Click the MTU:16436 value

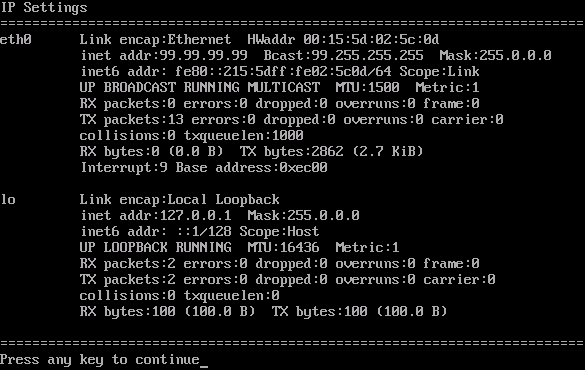284,247
